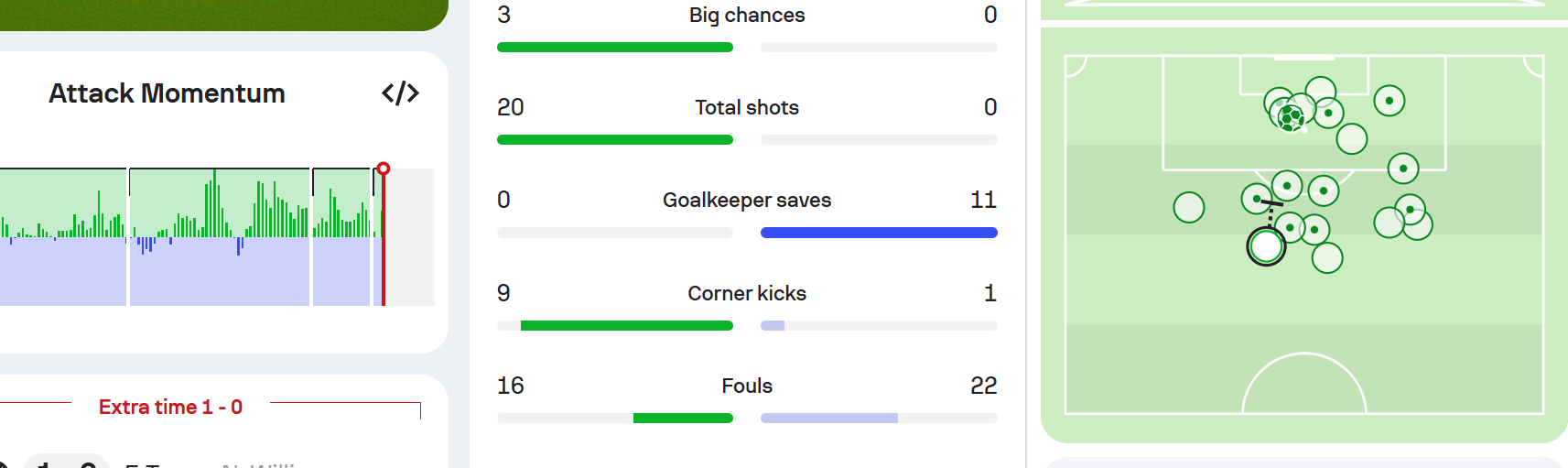The height and width of the screenshot is (468, 1568).
Task: Click the tallest green bar in momentum graph's middle section
Action: pos(215,203)
